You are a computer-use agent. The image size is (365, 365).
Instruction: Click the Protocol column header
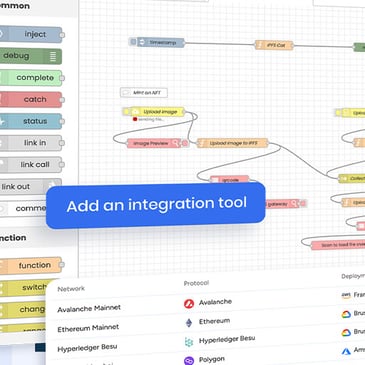196,283
